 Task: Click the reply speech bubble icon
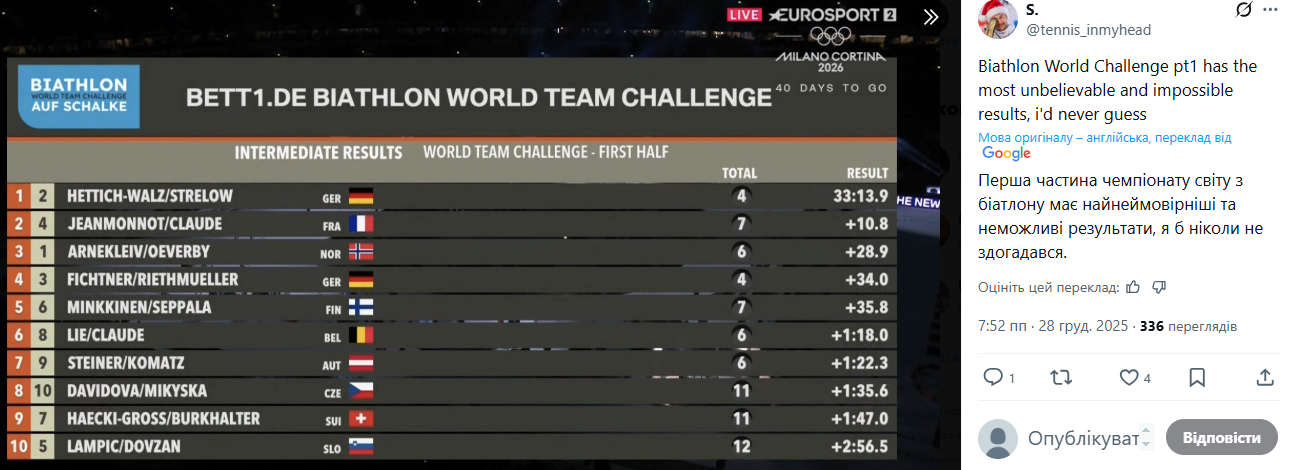pyautogui.click(x=993, y=377)
